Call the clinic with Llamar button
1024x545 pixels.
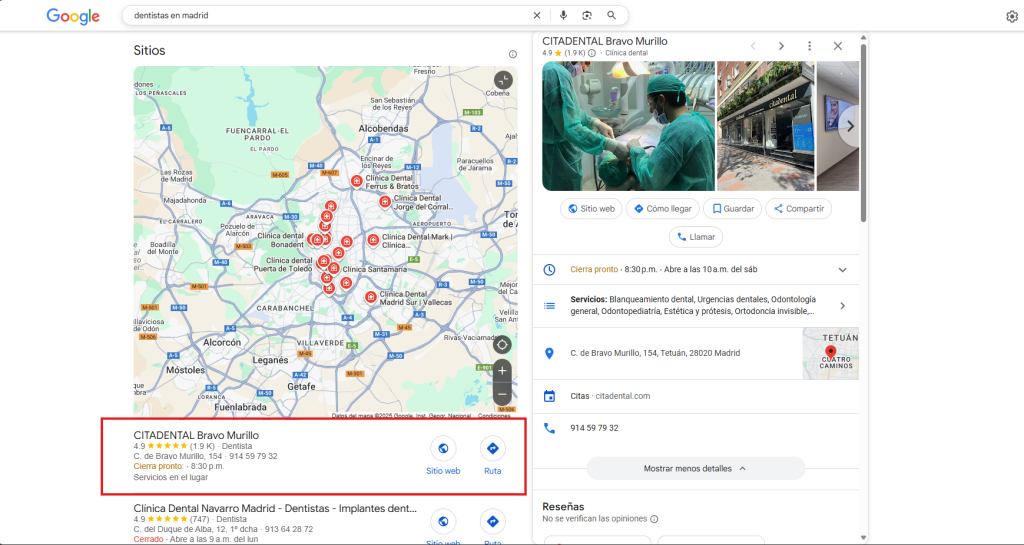coord(696,237)
